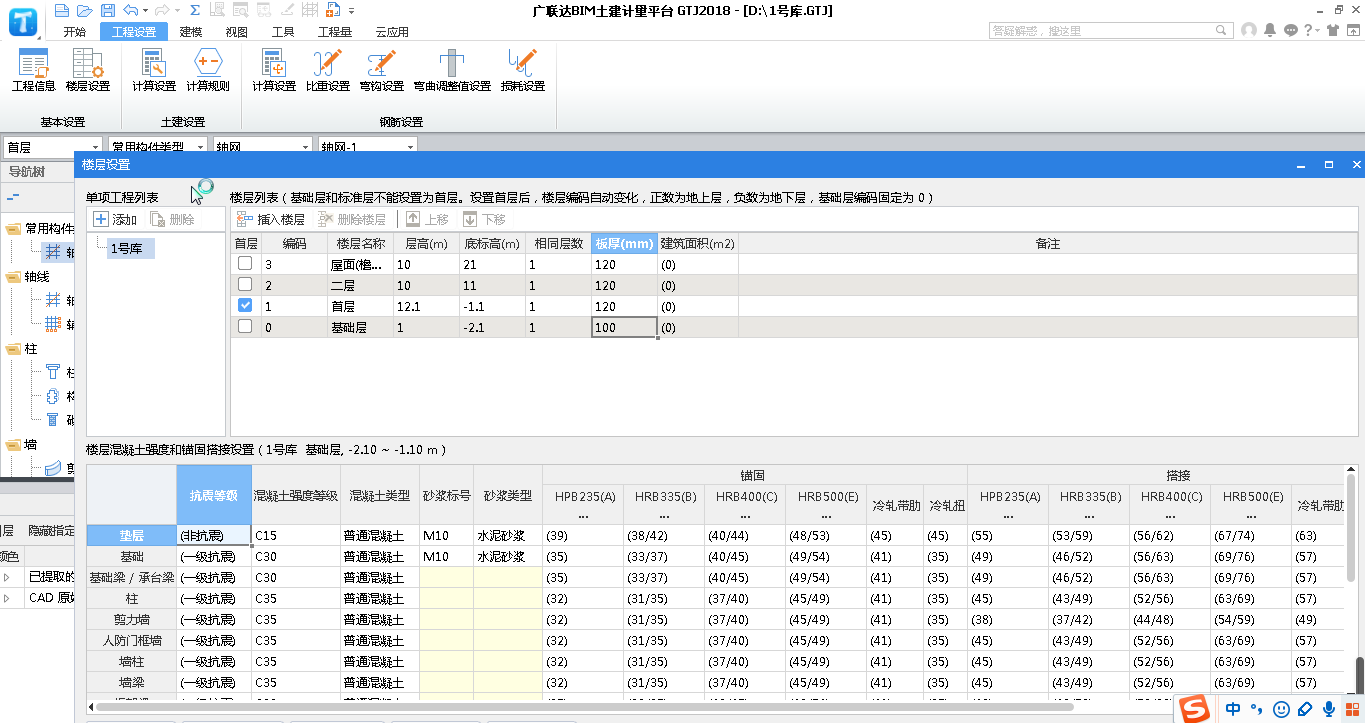Click the 砂浆类型 cell 水泥砂浆 for 基础
Image resolution: width=1365 pixels, height=723 pixels.
(x=508, y=557)
